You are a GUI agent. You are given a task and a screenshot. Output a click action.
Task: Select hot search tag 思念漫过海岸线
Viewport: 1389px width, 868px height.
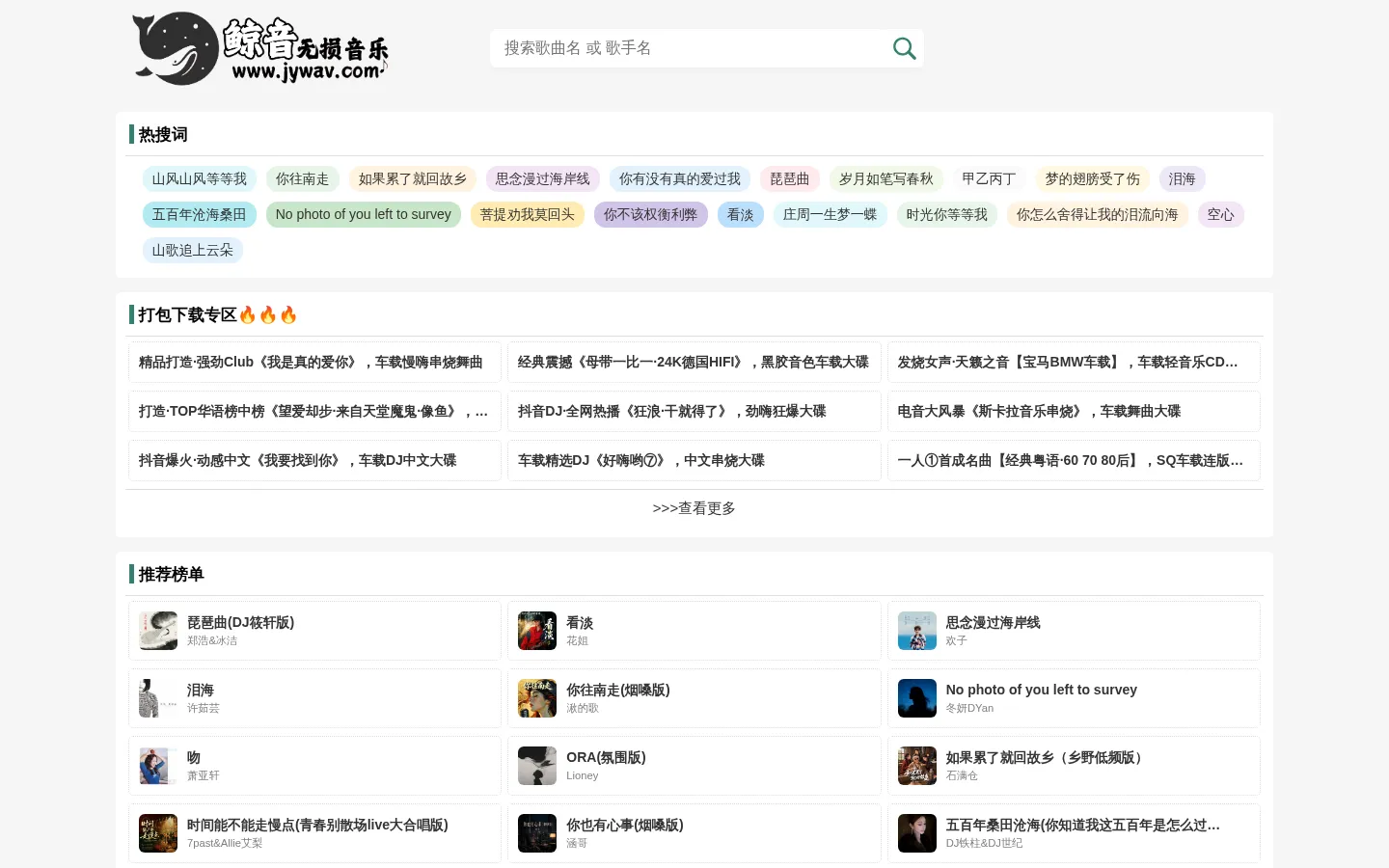[x=543, y=178]
